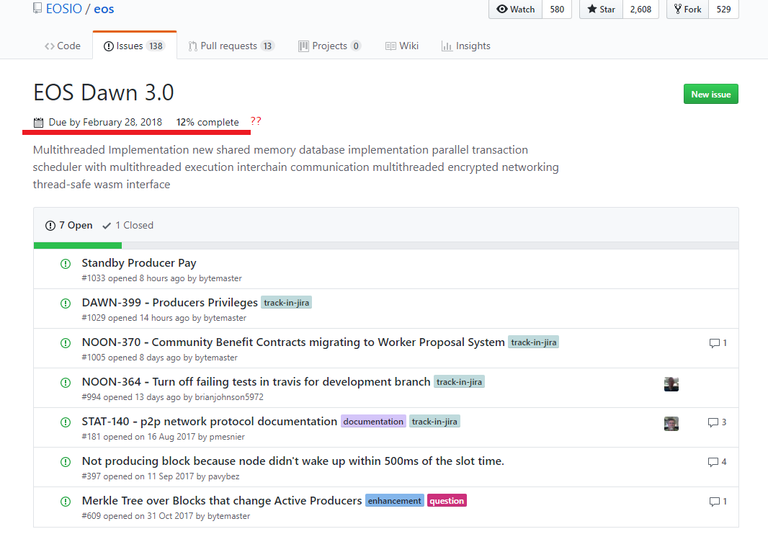Click the comment icon on NOON-370 issue
Image resolution: width=768 pixels, height=540 pixels.
(x=714, y=343)
